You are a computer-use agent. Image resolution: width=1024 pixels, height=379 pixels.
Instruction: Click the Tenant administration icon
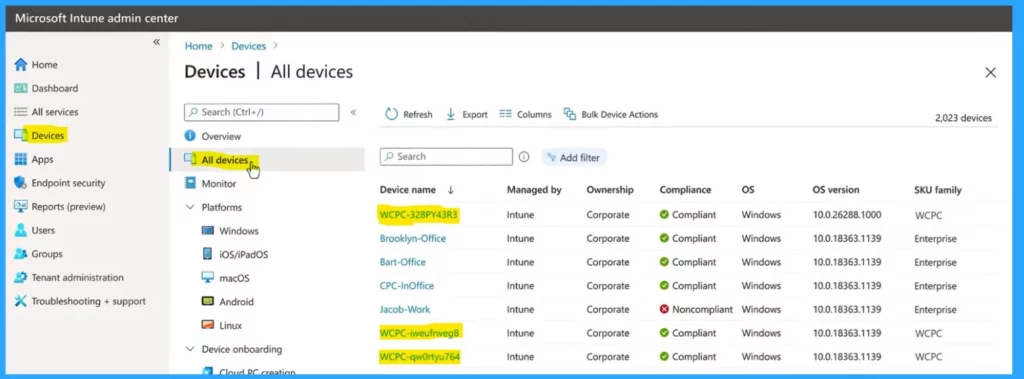[20, 277]
